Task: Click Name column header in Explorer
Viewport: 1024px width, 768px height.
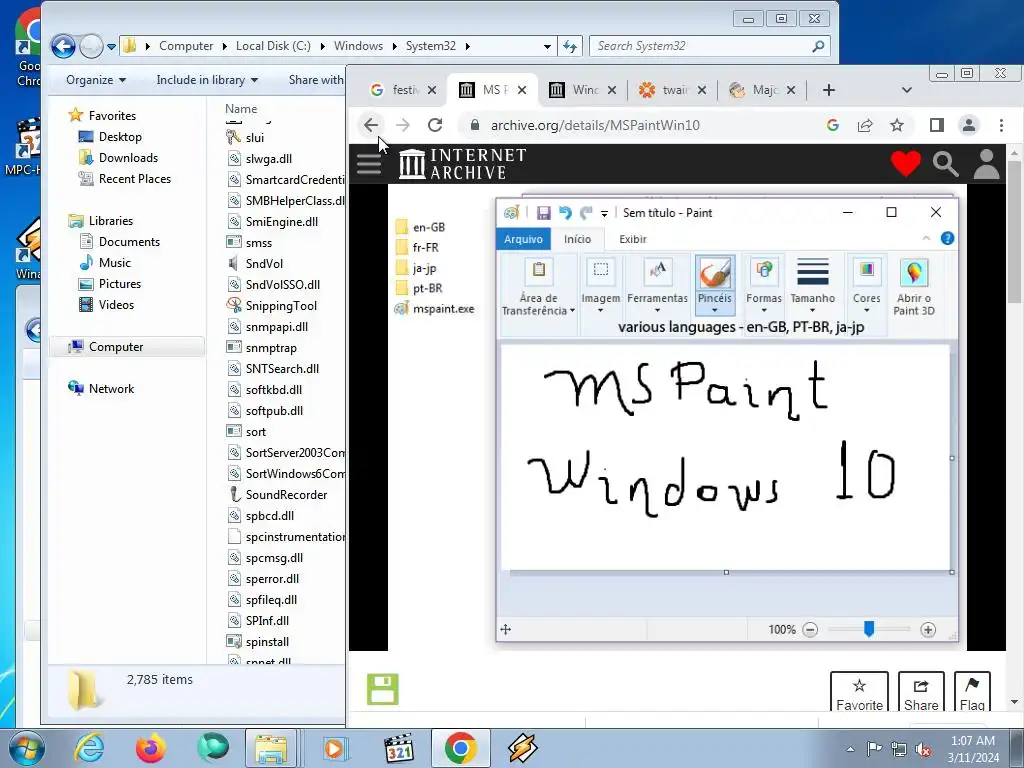Action: click(241, 109)
